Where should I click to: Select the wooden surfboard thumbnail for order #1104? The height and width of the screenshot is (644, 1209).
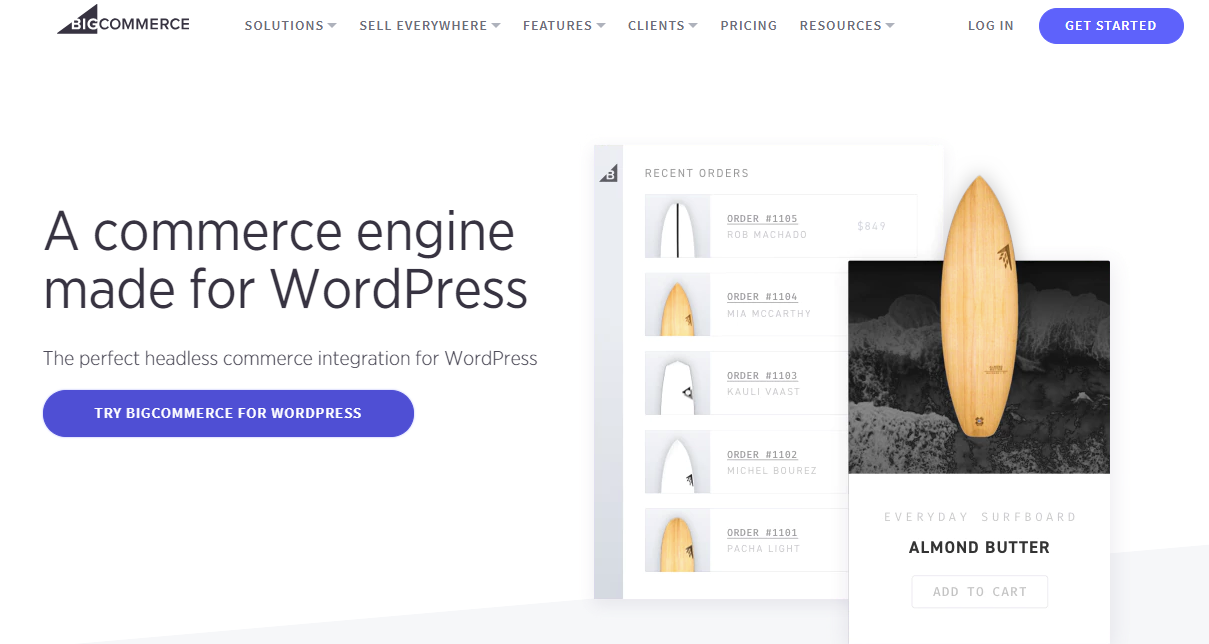(677, 305)
